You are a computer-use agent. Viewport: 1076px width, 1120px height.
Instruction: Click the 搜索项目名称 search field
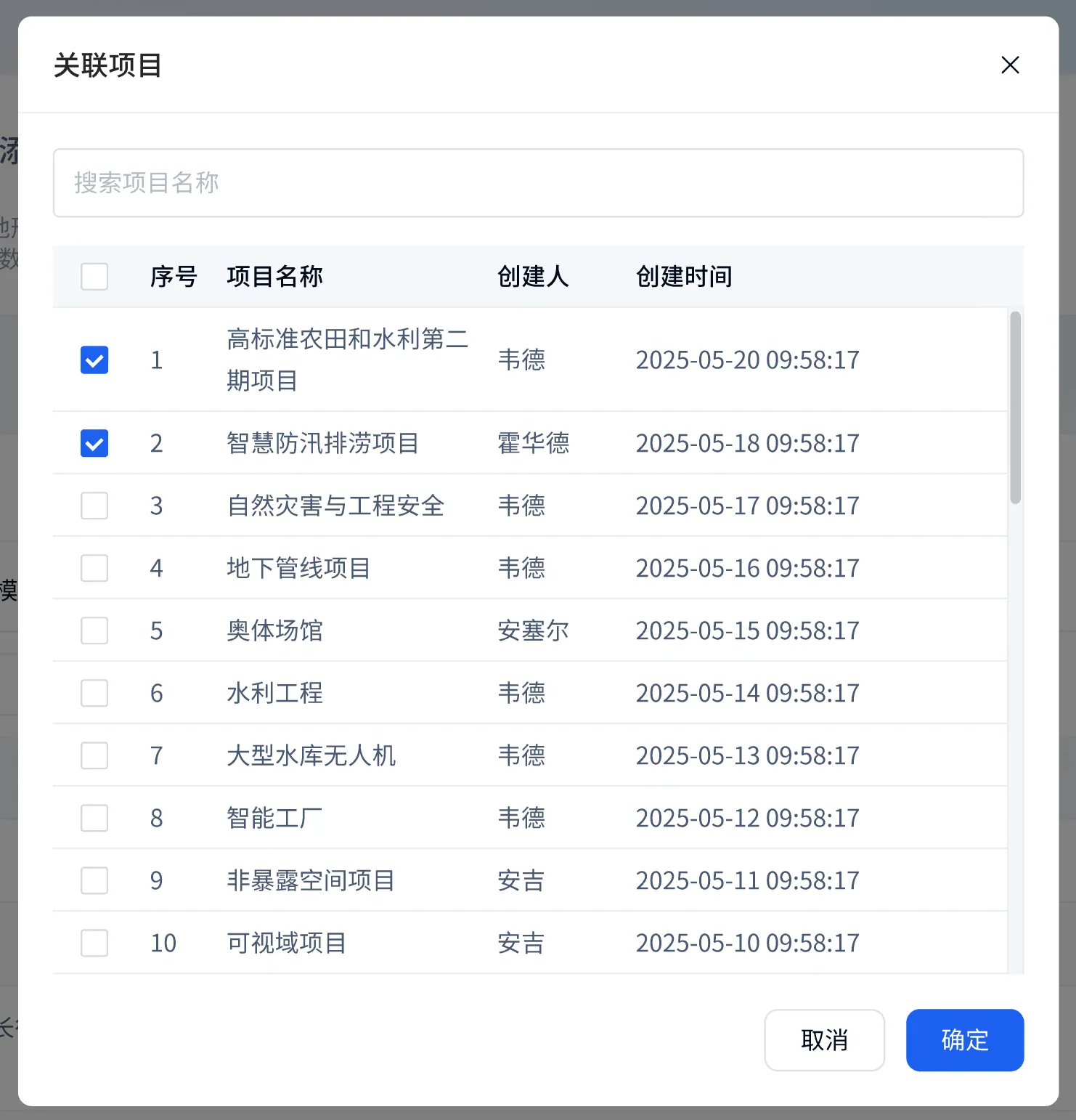pos(538,183)
